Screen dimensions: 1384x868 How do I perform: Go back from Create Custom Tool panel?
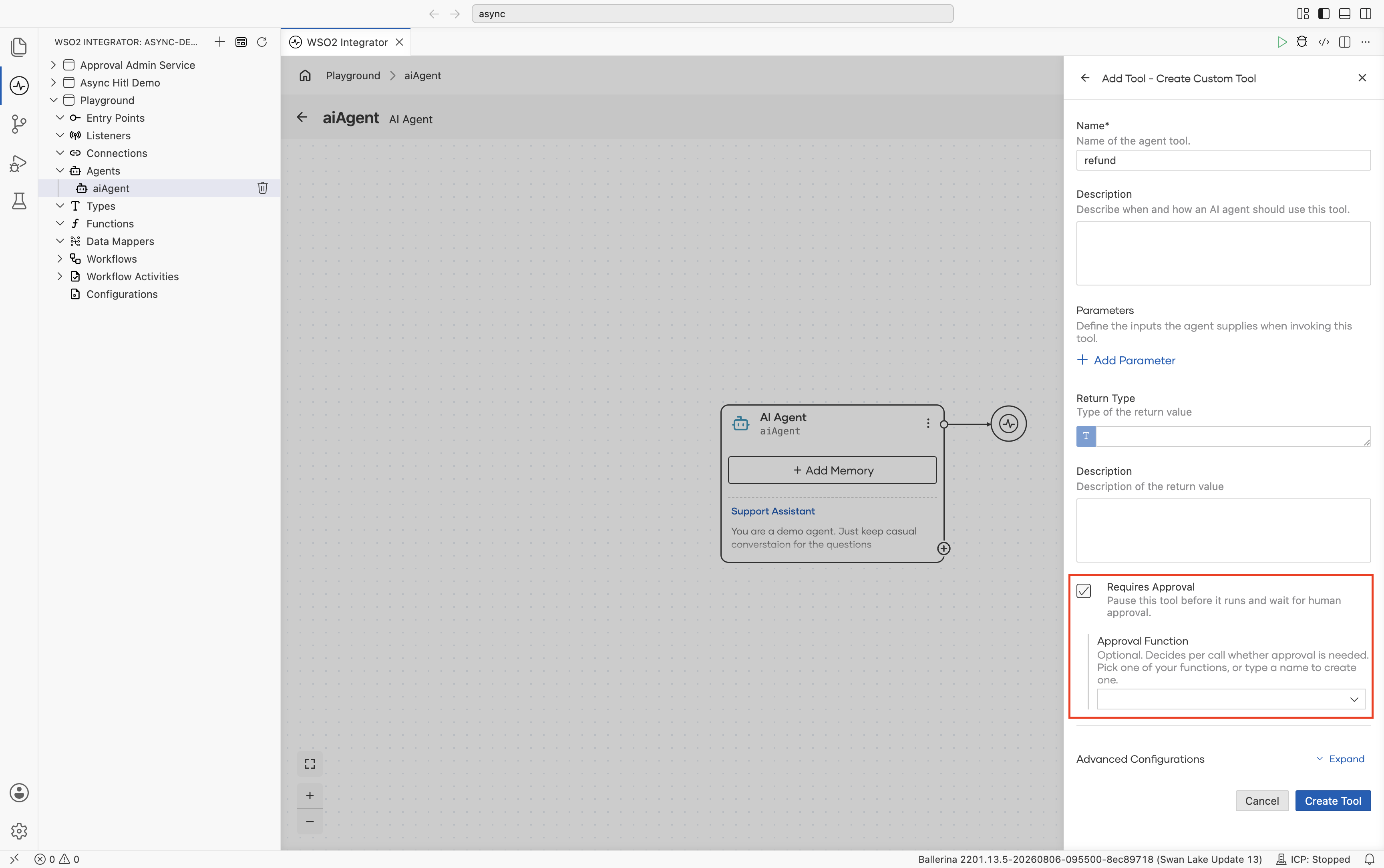1085,78
